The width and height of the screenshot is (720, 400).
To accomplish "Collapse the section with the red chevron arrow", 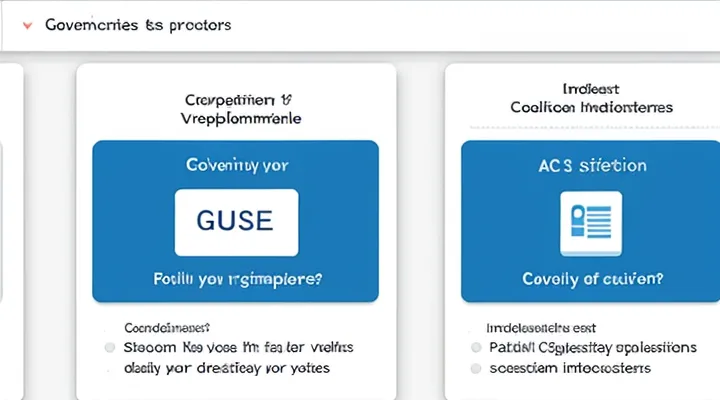I will (x=25, y=25).
